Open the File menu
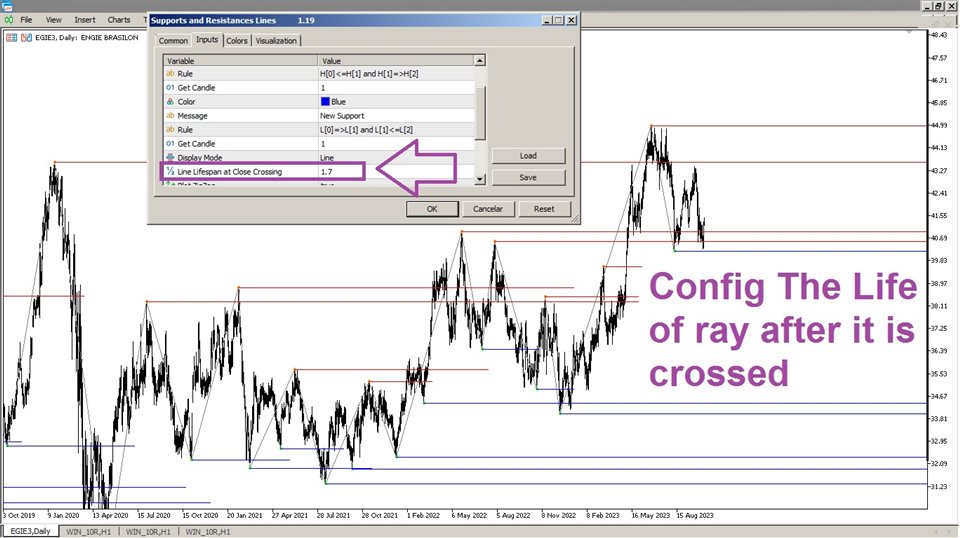Image resolution: width=960 pixels, height=538 pixels. 25,19
